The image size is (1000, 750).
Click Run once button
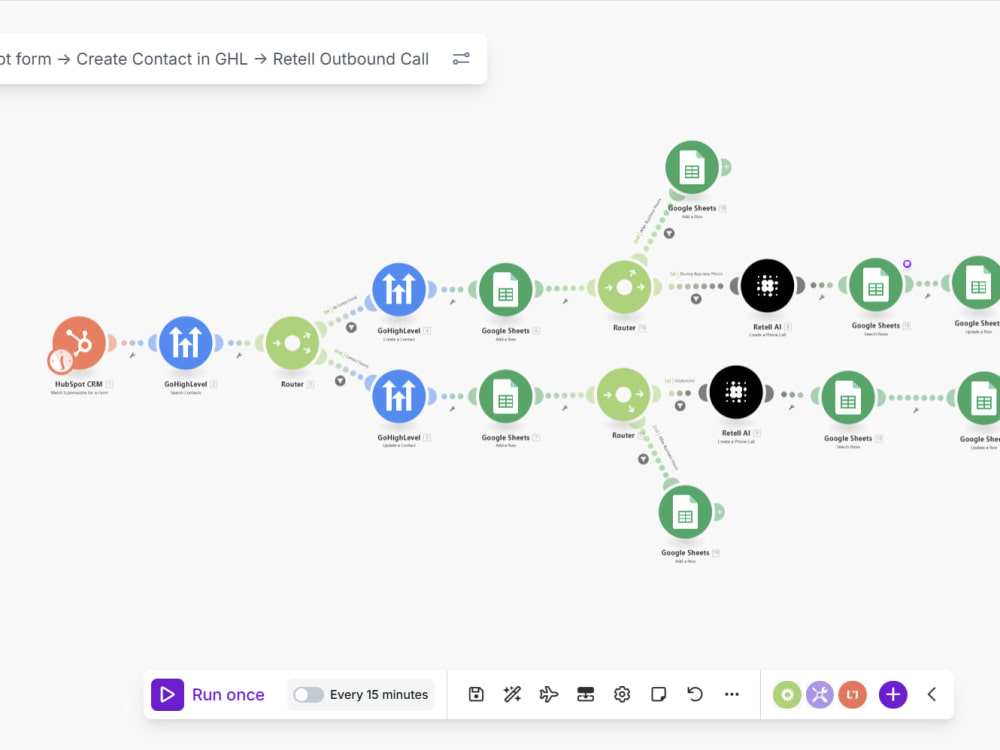(208, 695)
